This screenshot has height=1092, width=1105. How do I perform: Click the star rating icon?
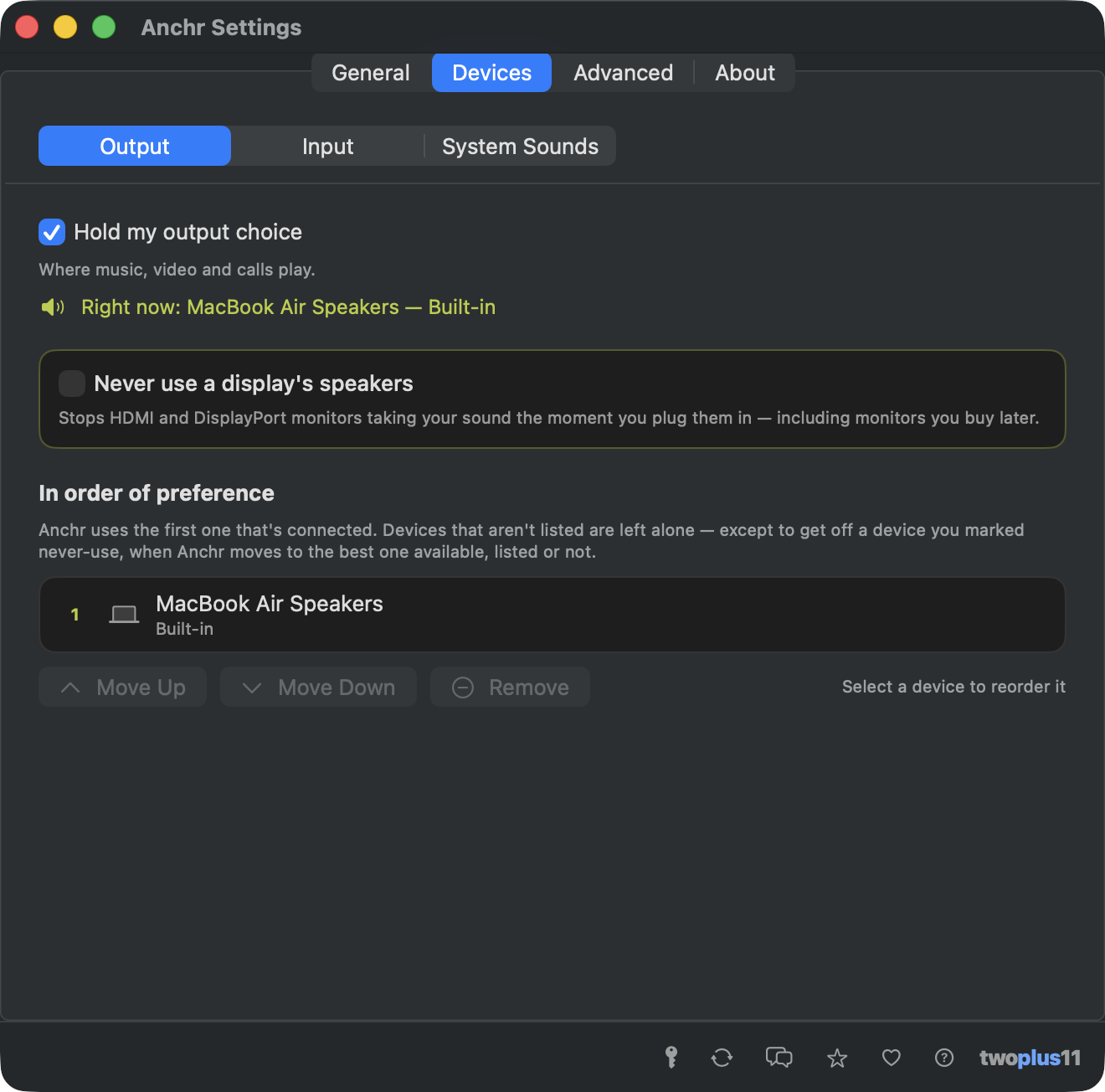pos(837,1059)
